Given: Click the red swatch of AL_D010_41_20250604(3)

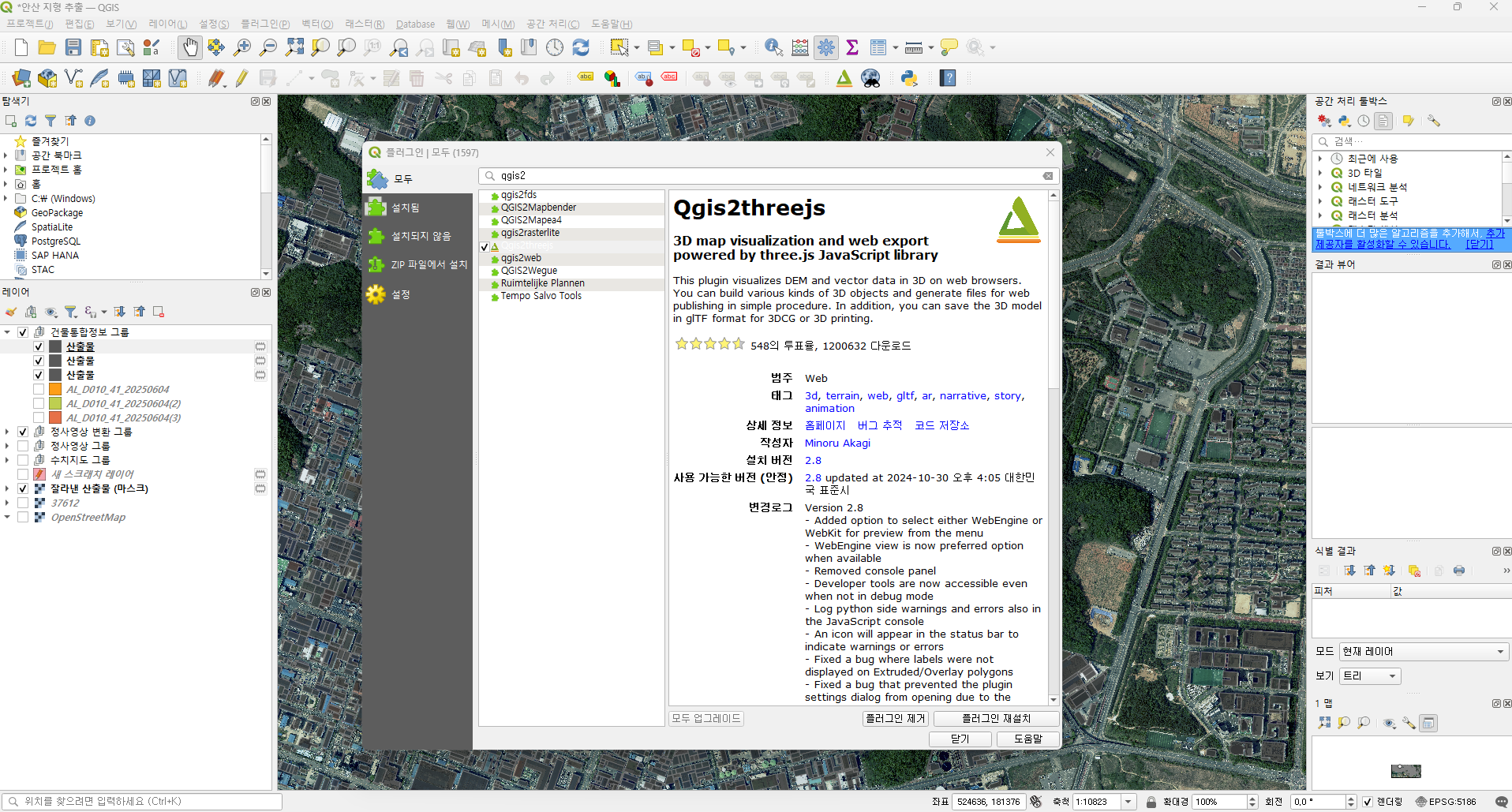Looking at the screenshot, I should coord(55,417).
